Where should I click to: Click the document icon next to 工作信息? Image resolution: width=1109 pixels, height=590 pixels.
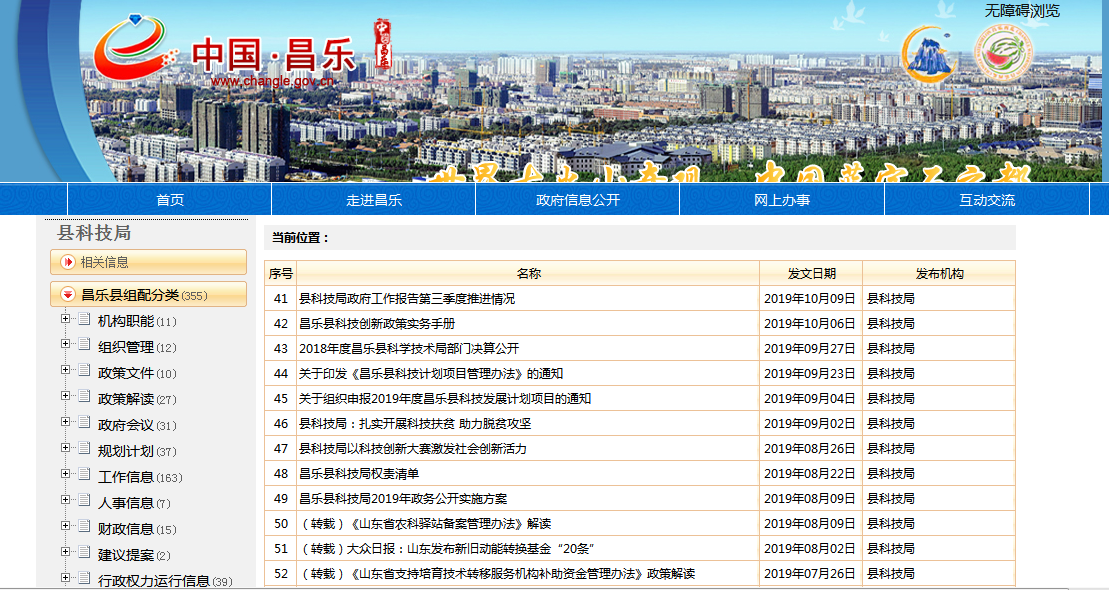84,475
